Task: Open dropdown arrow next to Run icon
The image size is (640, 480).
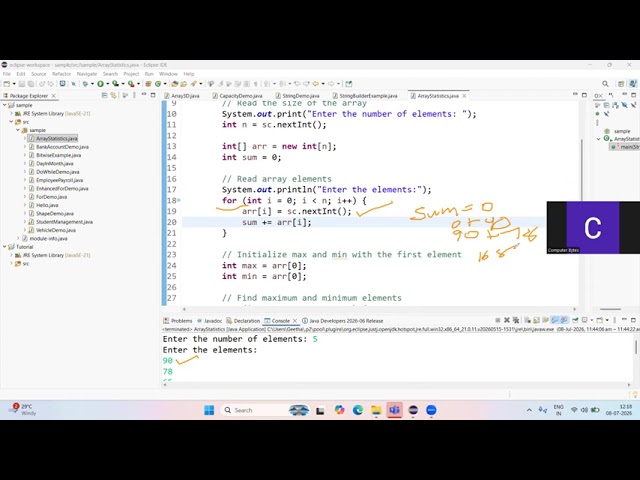Action: coord(107,84)
